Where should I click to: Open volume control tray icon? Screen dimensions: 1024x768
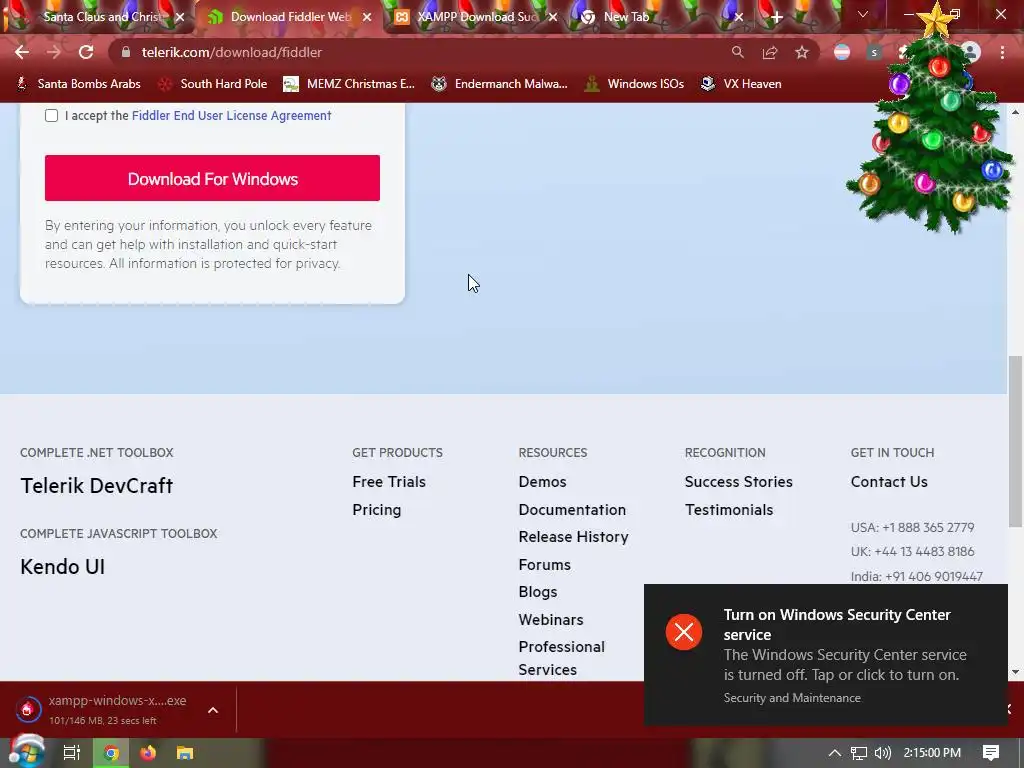point(883,753)
